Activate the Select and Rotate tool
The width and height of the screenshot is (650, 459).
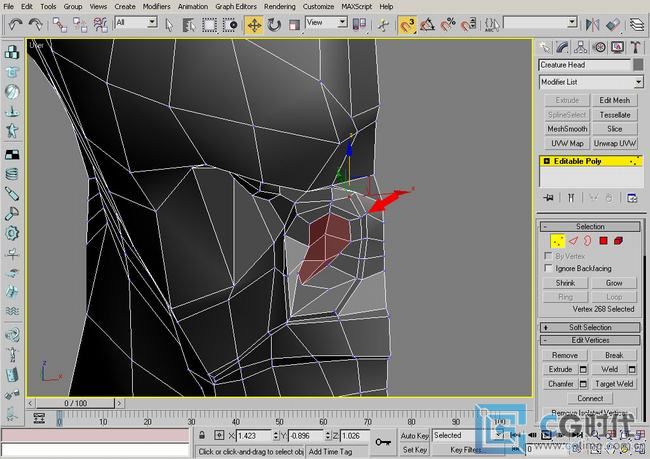pos(274,25)
